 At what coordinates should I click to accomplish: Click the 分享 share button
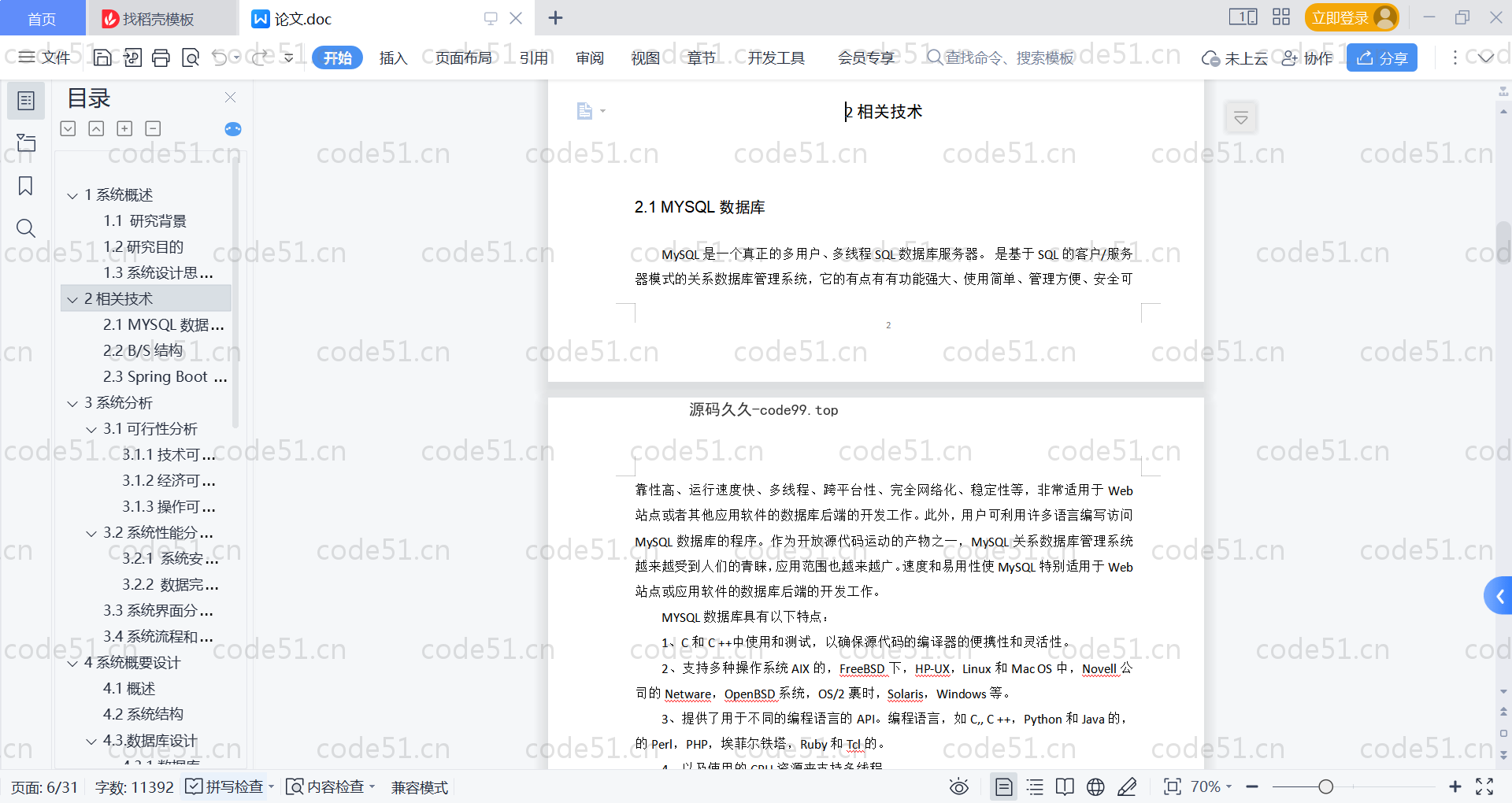[1382, 57]
